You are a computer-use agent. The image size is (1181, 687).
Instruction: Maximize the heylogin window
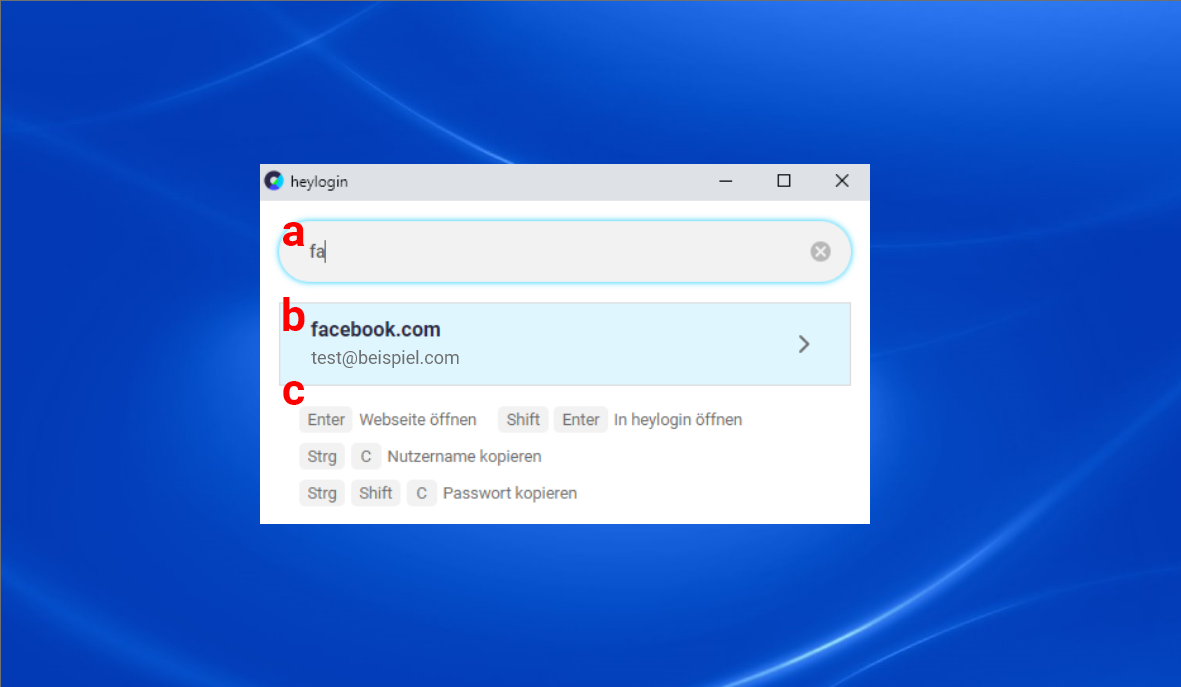click(783, 182)
